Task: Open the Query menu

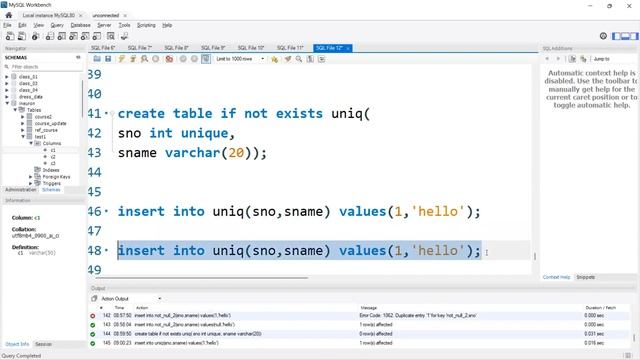Action: coord(57,25)
